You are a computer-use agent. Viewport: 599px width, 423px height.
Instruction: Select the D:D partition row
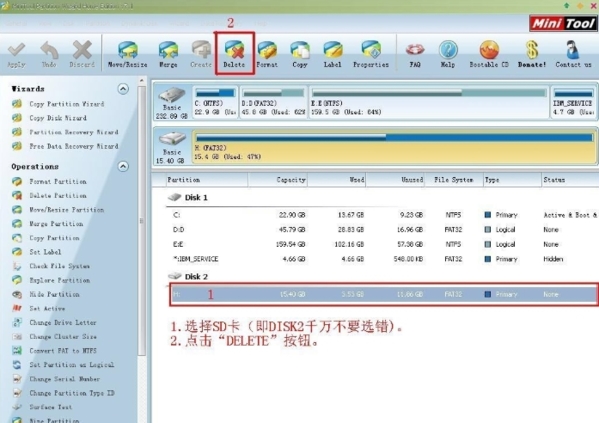click(384, 230)
